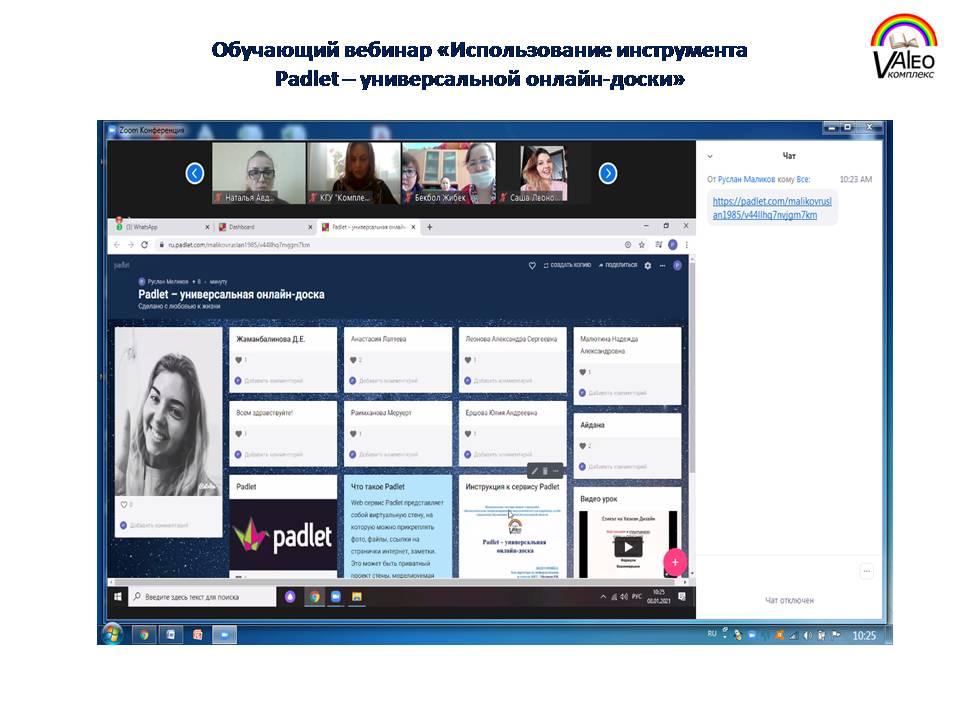The width and height of the screenshot is (960, 720).
Task: Go forward in the browser
Action: click(130, 245)
